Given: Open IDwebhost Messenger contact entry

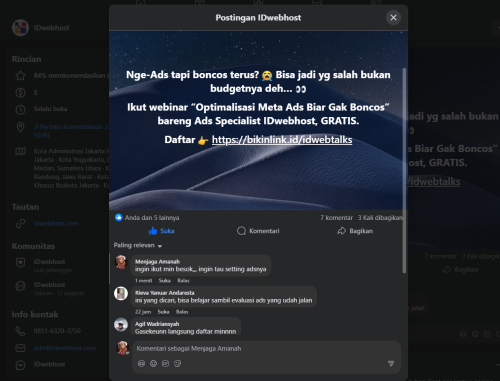Looking at the screenshot, I should click(x=49, y=365).
